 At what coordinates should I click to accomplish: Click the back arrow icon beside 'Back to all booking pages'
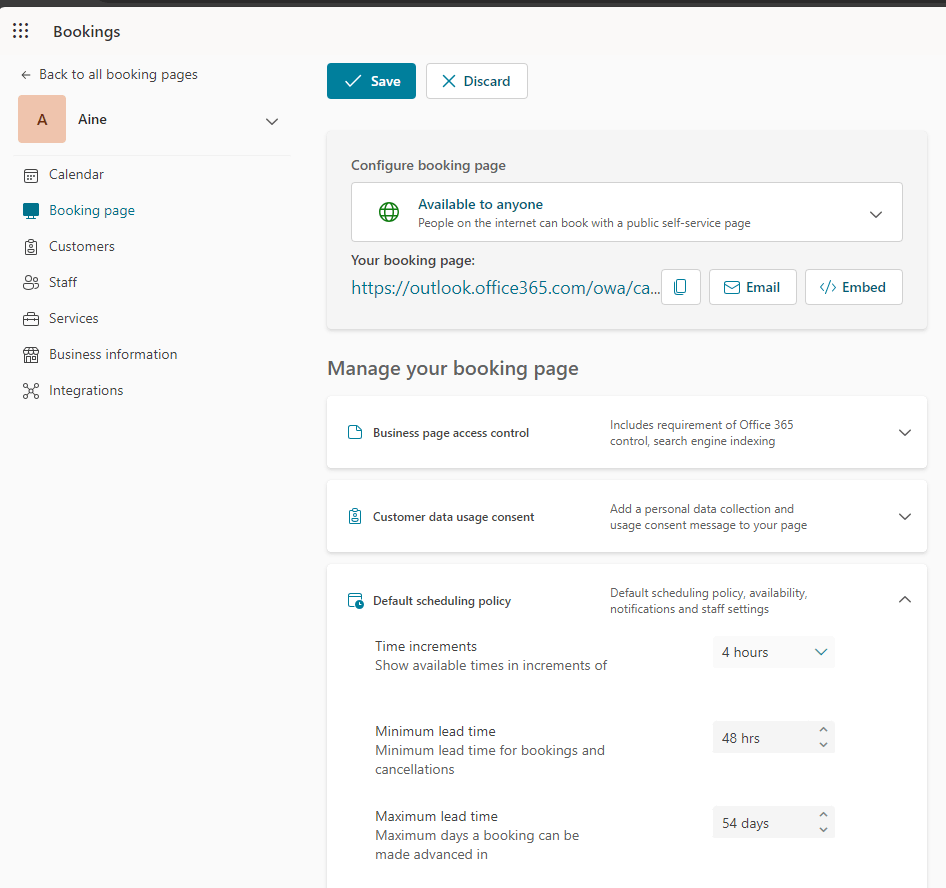point(25,75)
